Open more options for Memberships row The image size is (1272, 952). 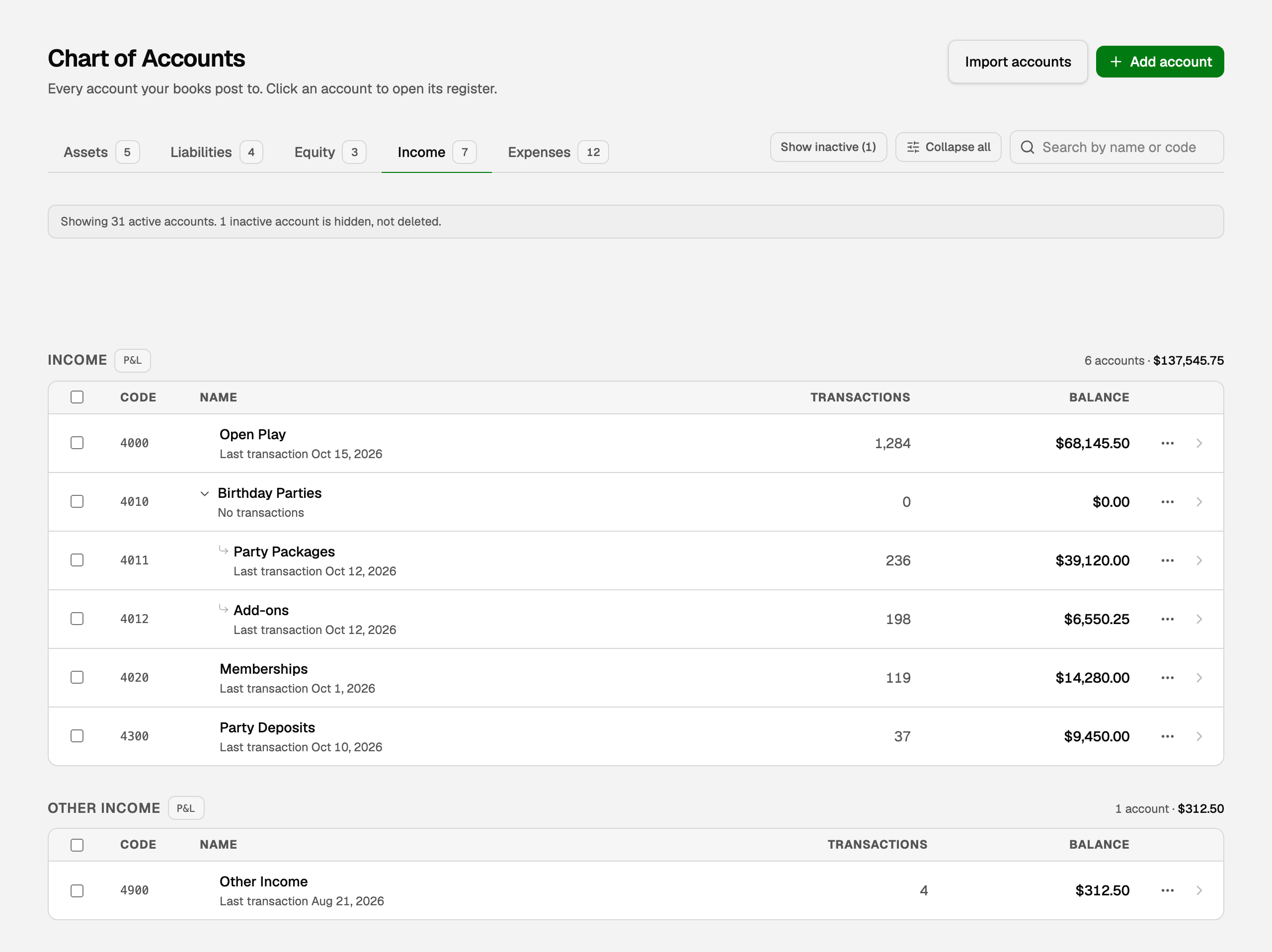click(1167, 678)
